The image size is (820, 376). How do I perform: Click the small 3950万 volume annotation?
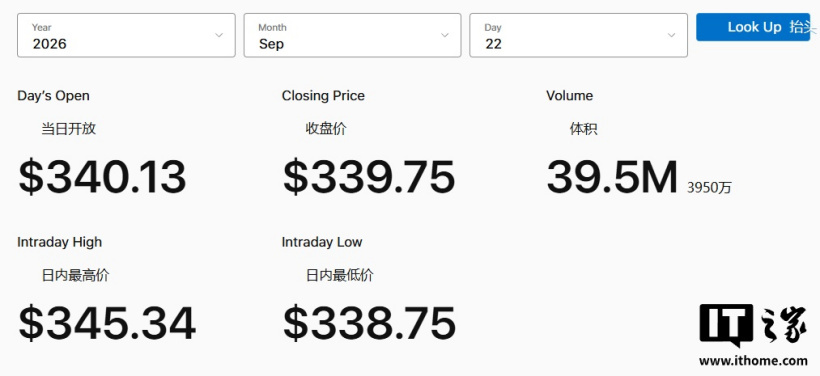(x=709, y=188)
